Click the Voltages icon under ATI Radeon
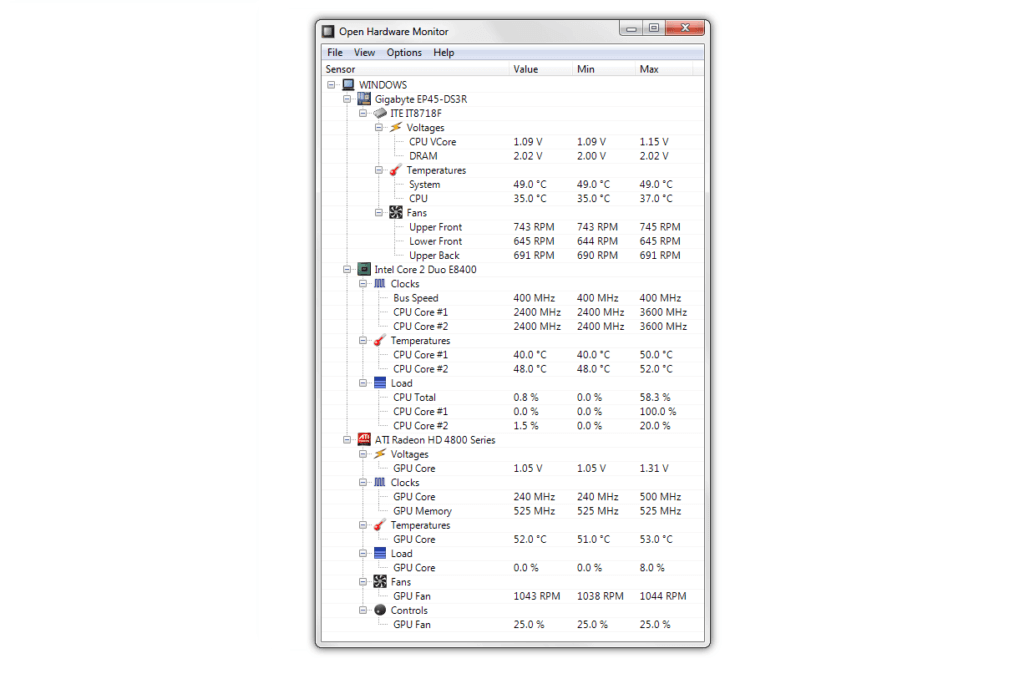1024x679 pixels. tap(380, 454)
